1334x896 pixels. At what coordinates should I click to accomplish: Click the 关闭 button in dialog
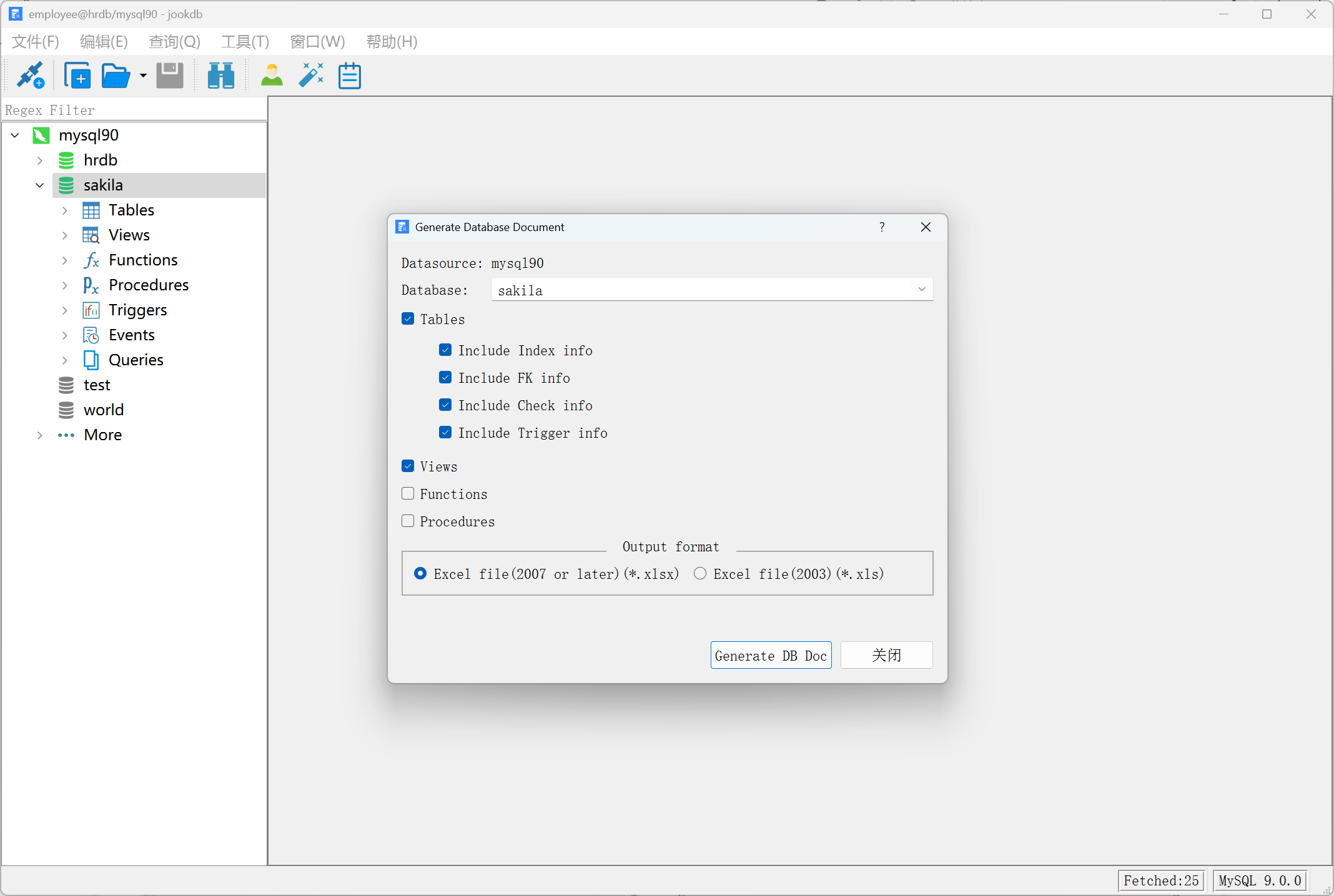tap(886, 655)
